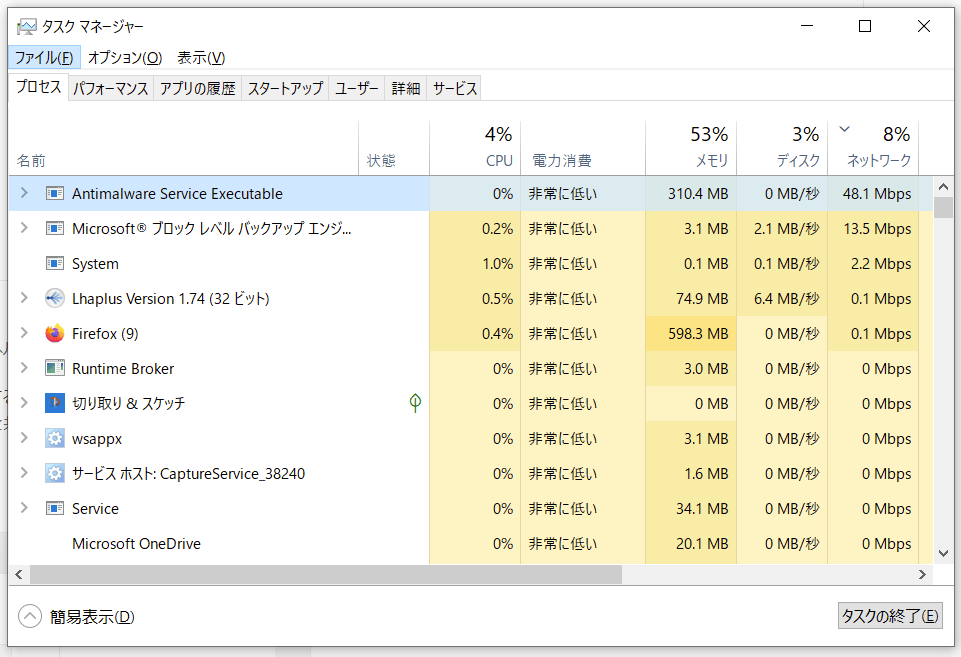The width and height of the screenshot is (961, 657).
Task: Expand the Antimalware Service Executable row
Action: [24, 193]
